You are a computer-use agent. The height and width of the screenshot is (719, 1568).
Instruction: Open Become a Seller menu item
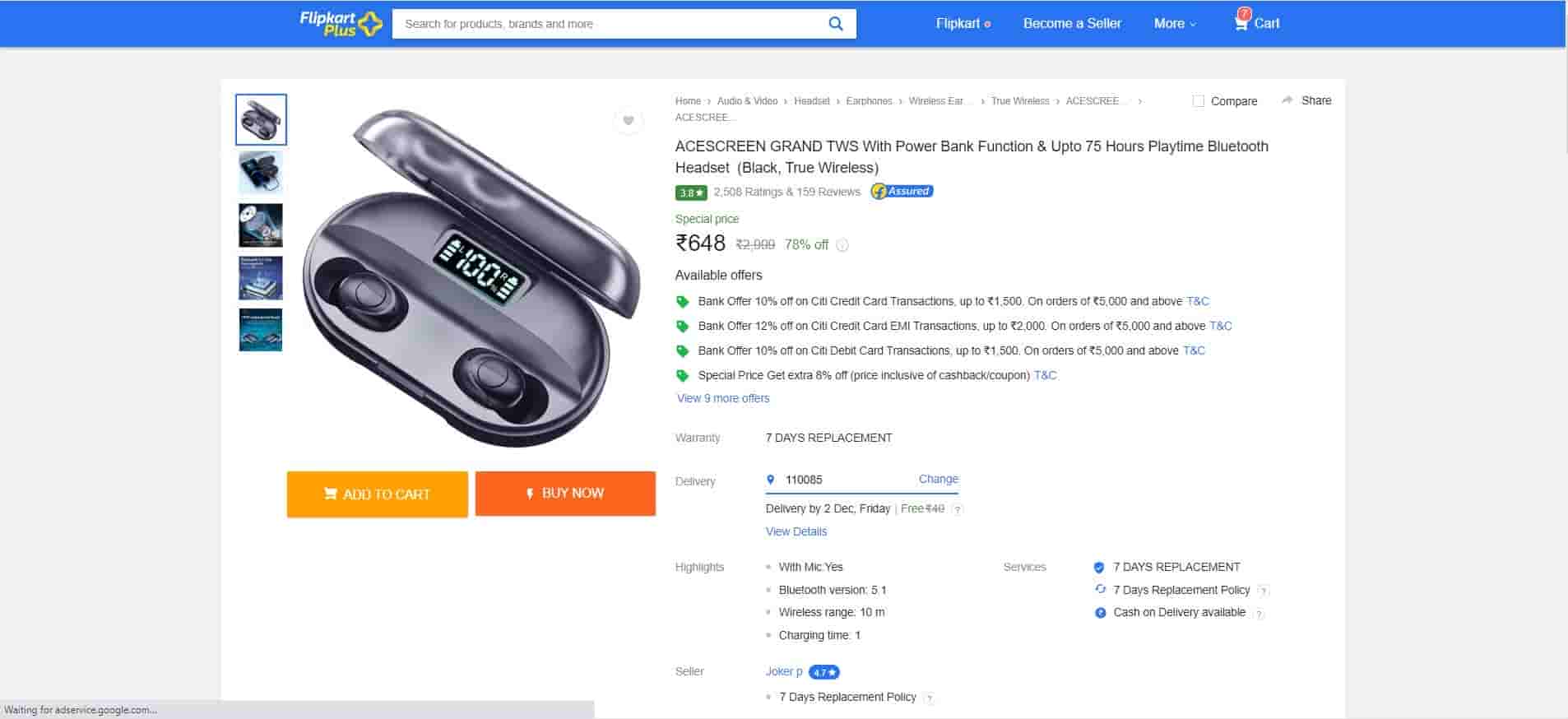click(1072, 24)
